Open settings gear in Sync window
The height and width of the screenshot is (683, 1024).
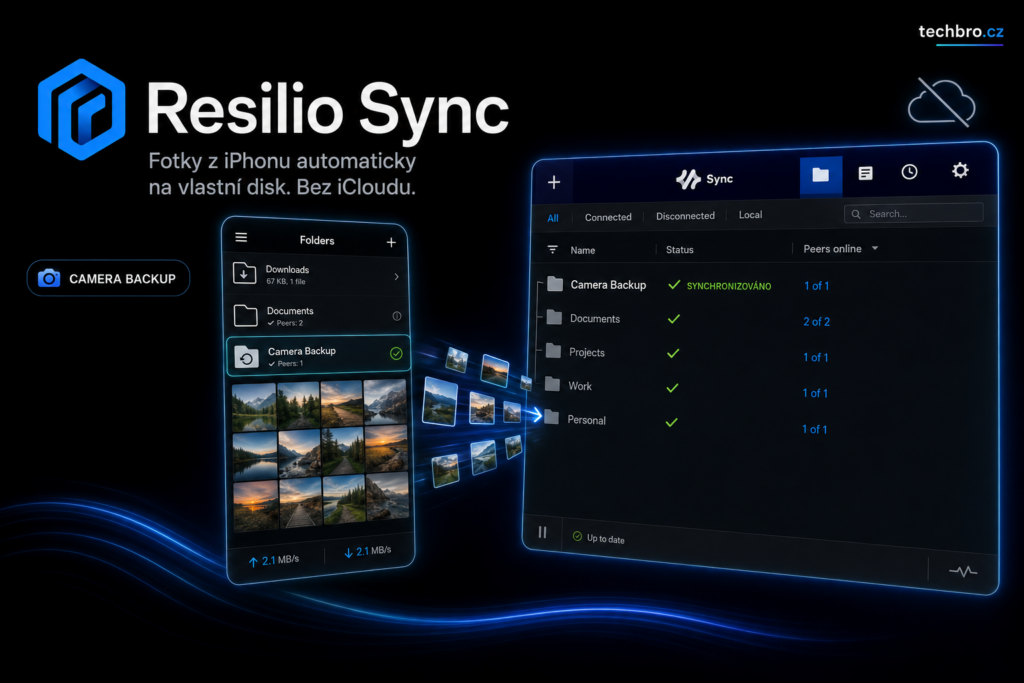(x=960, y=170)
